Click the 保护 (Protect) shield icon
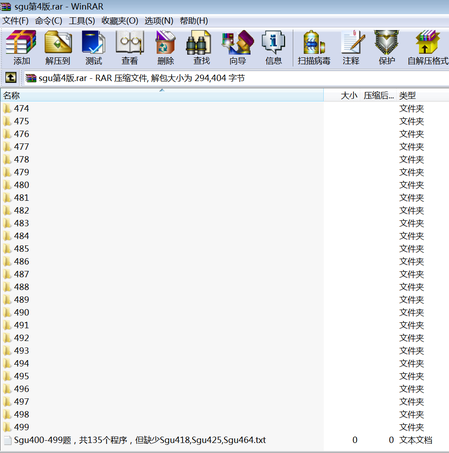The image size is (449, 453). (387, 48)
